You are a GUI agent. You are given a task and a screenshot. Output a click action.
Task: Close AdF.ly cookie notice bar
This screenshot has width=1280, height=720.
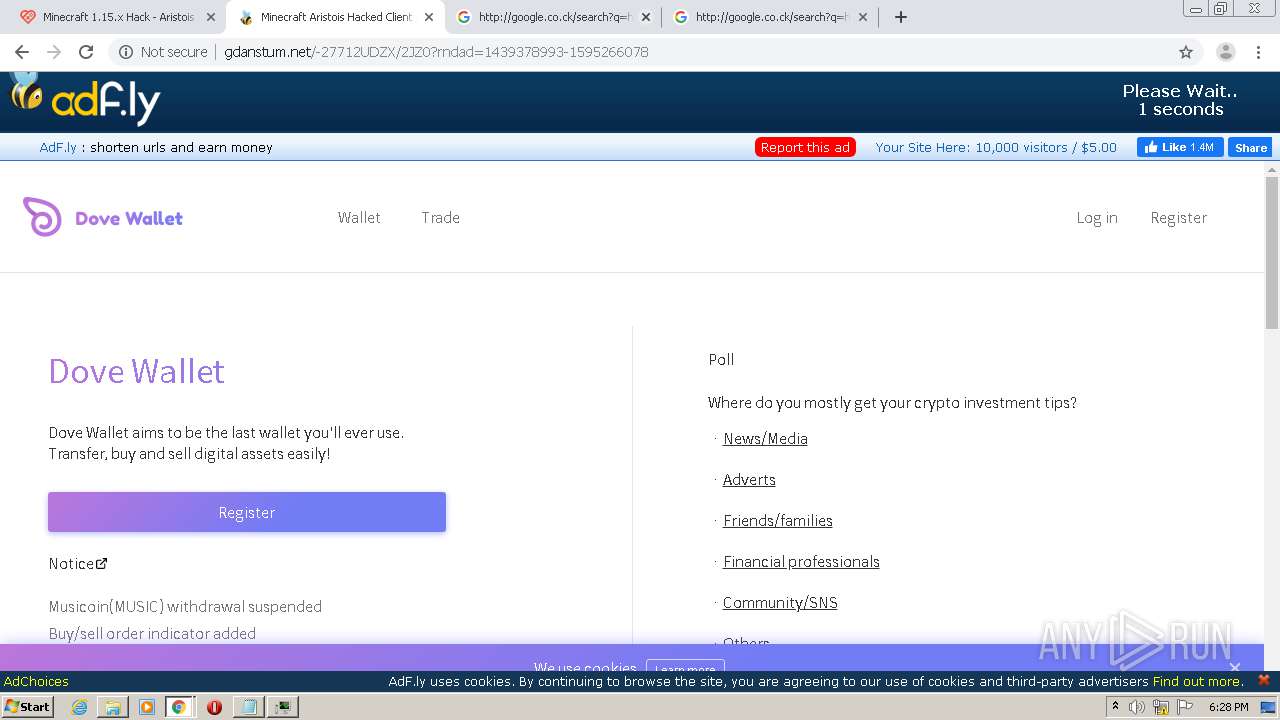tap(1263, 680)
